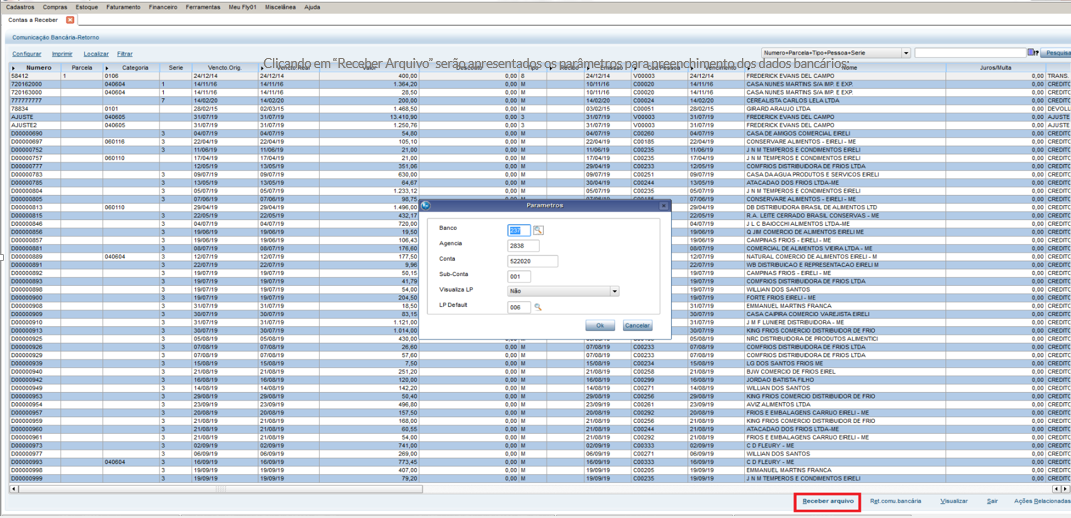Click the Vencto.Orig. column header

[x=225, y=68]
